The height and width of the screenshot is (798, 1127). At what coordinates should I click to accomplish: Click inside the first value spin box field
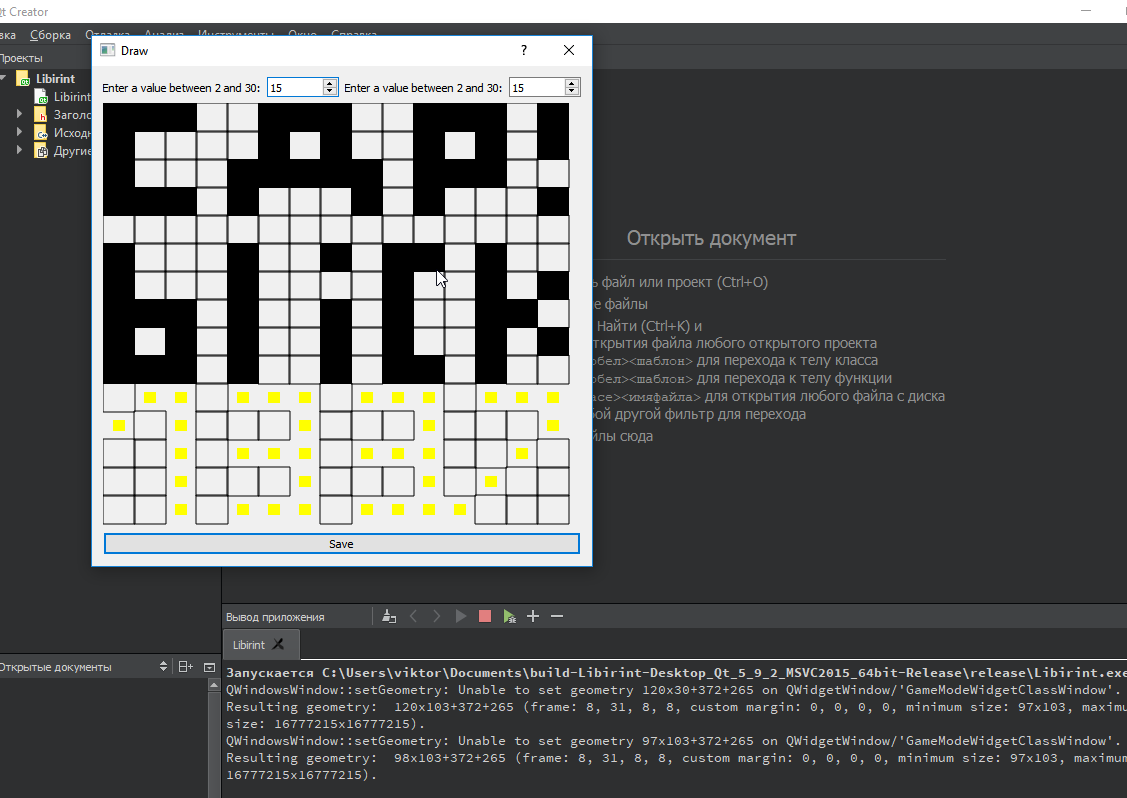[x=294, y=88]
